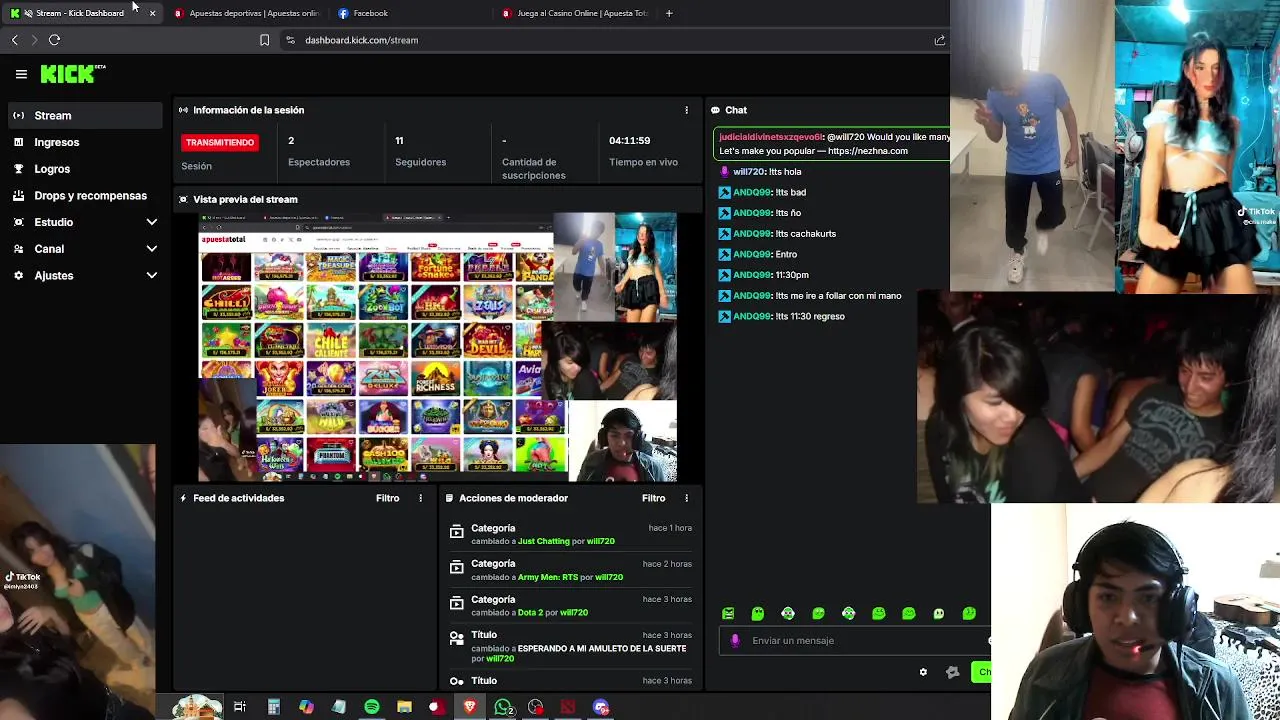Click the 04:11:59 Tiempo en vivo timer
Screen dimensions: 1280x720
643,151
